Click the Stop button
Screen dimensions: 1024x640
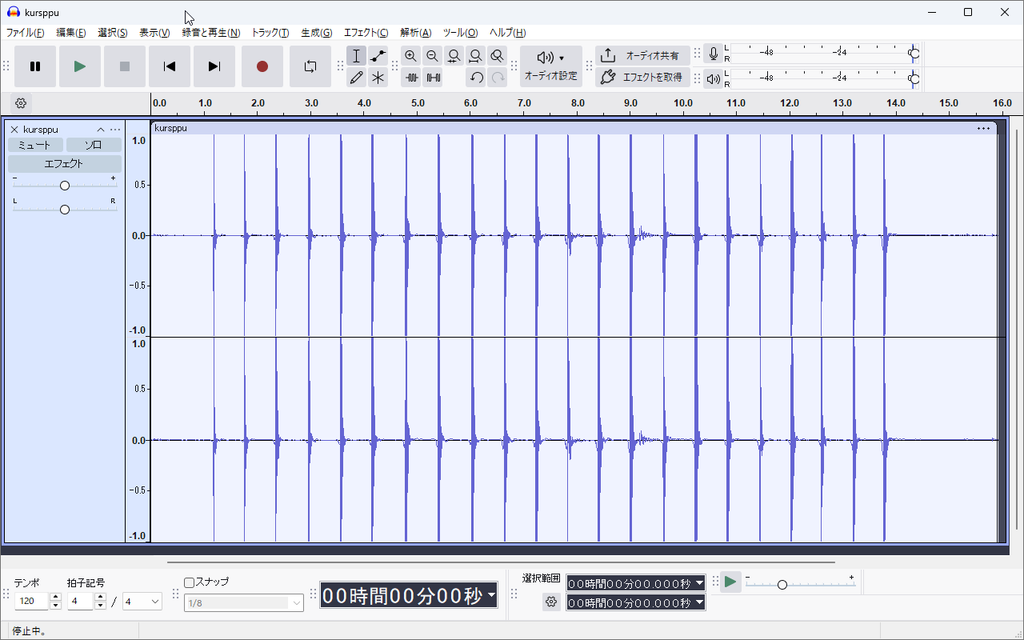pyautogui.click(x=125, y=66)
